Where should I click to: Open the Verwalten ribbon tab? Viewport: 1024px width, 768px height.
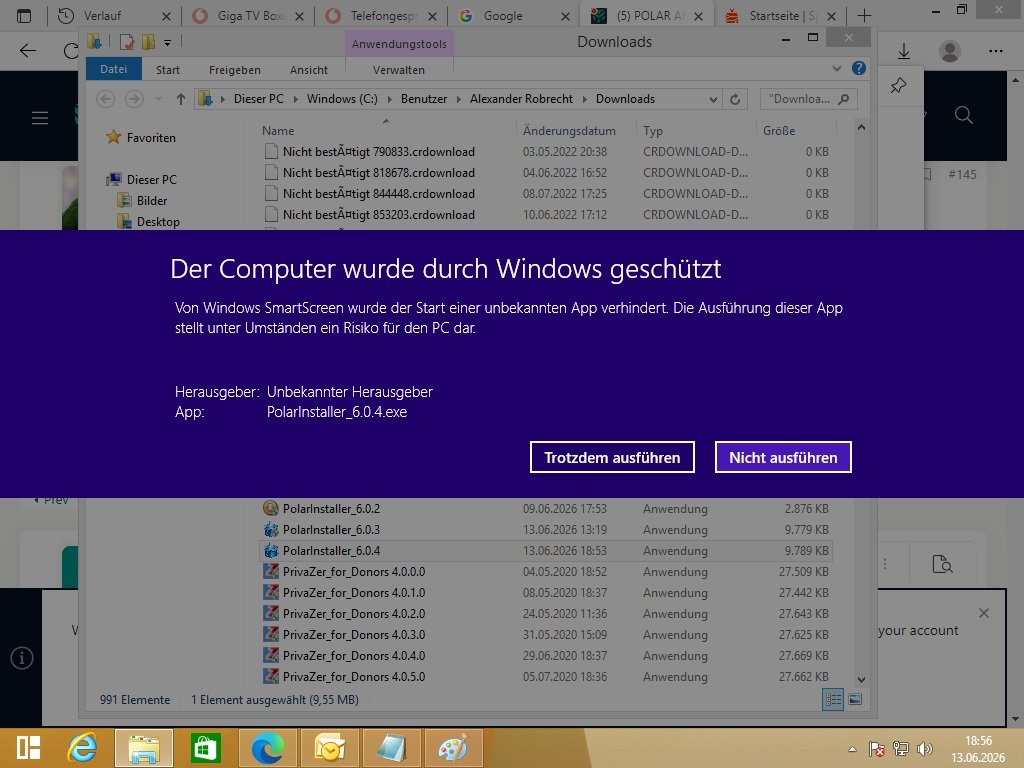tap(398, 70)
